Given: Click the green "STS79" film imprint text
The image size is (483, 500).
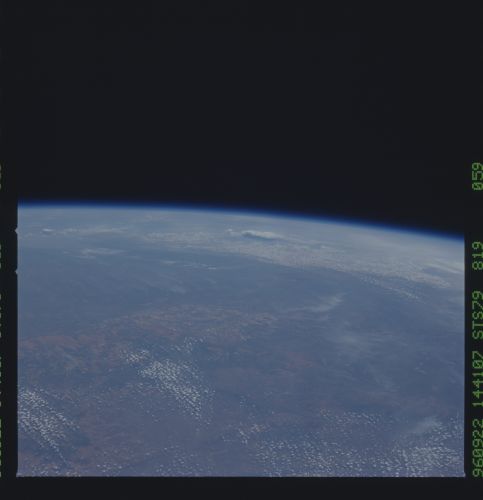Looking at the screenshot, I should (477, 315).
